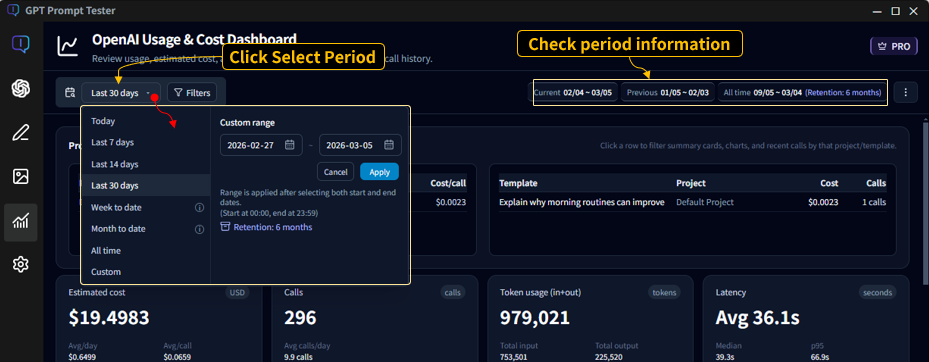Click the tokens unit badge
The height and width of the screenshot is (362, 929).
click(664, 292)
